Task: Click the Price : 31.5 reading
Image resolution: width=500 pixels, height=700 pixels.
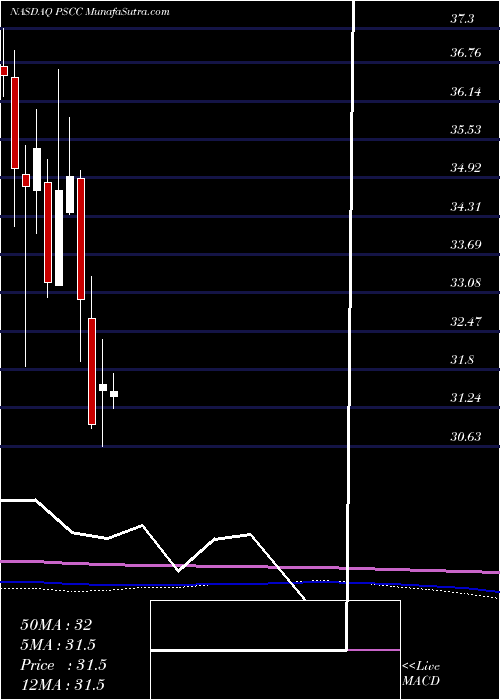Action: click(x=63, y=665)
